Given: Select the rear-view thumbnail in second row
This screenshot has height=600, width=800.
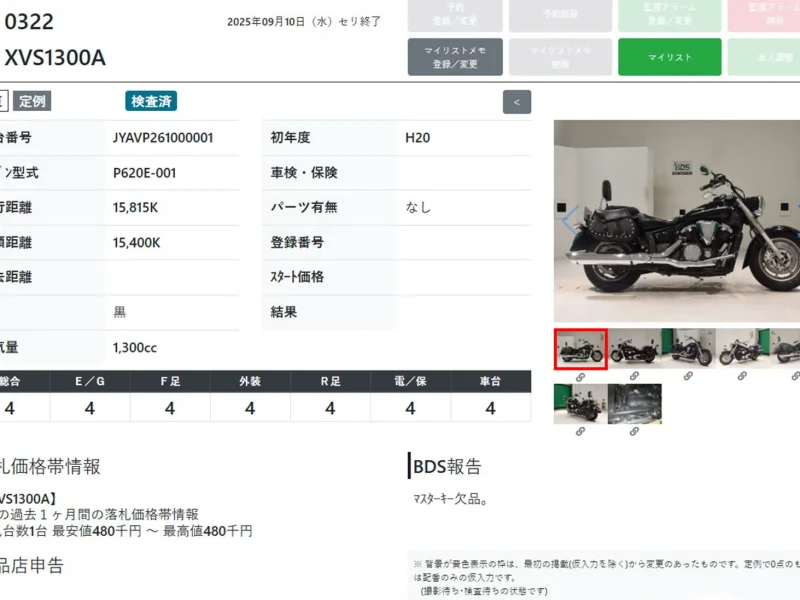Looking at the screenshot, I should pyautogui.click(x=581, y=404).
